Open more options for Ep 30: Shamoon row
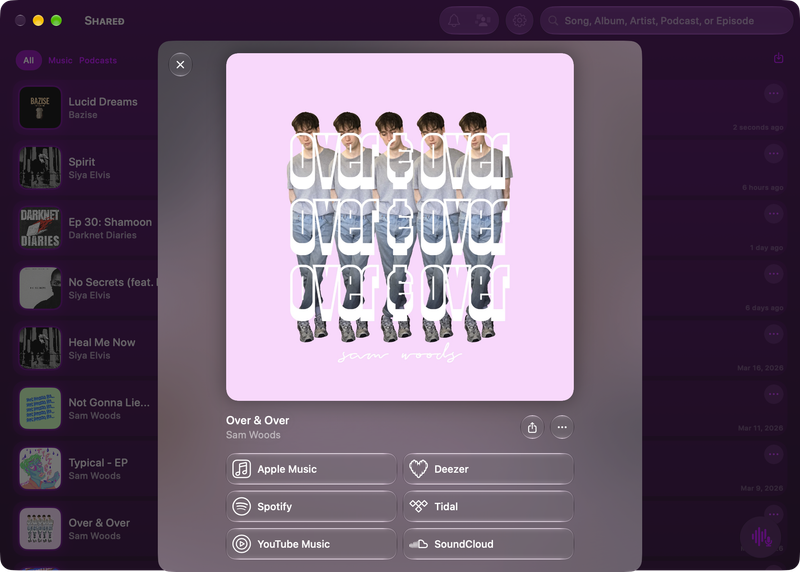This screenshot has width=800, height=572. pos(774,214)
